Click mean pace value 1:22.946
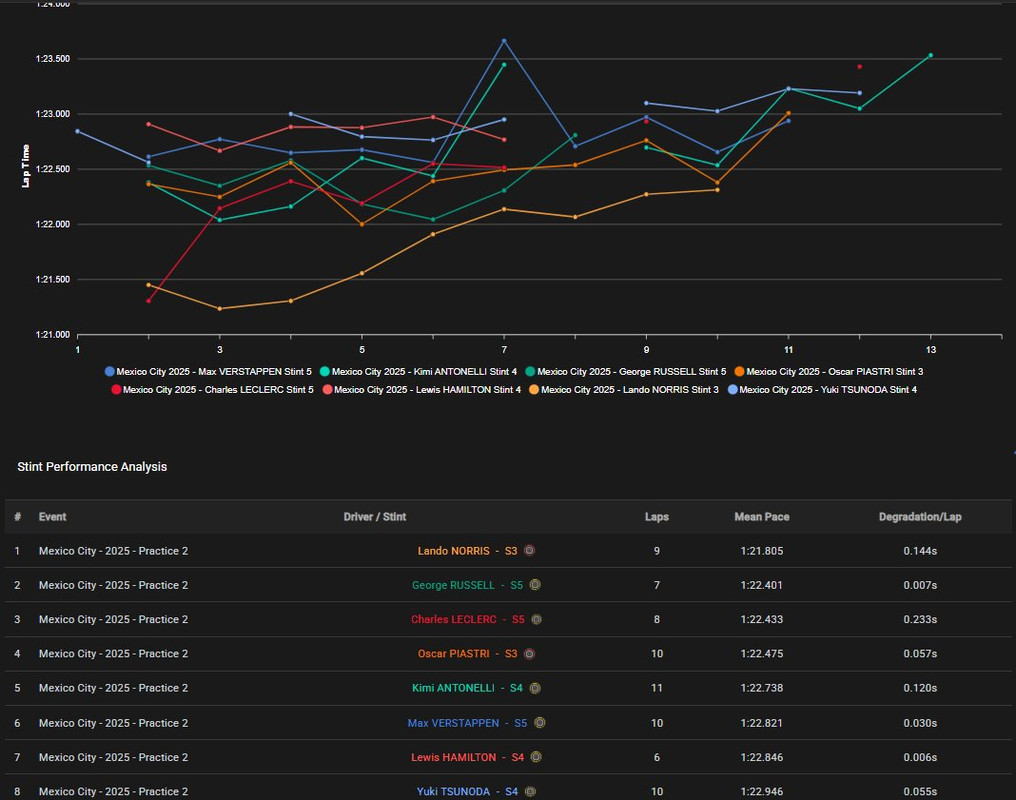The width and height of the screenshot is (1016, 800). 761,791
